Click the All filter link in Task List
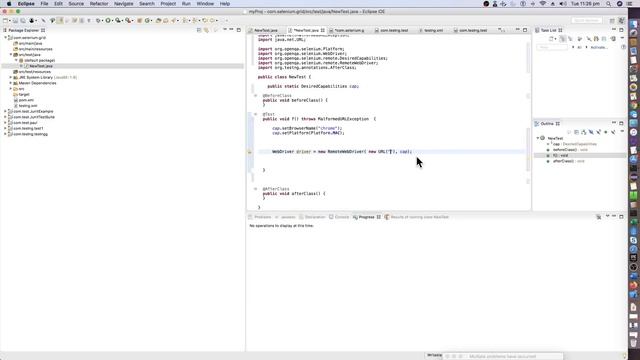This screenshot has width=640, height=360. (x=579, y=47)
